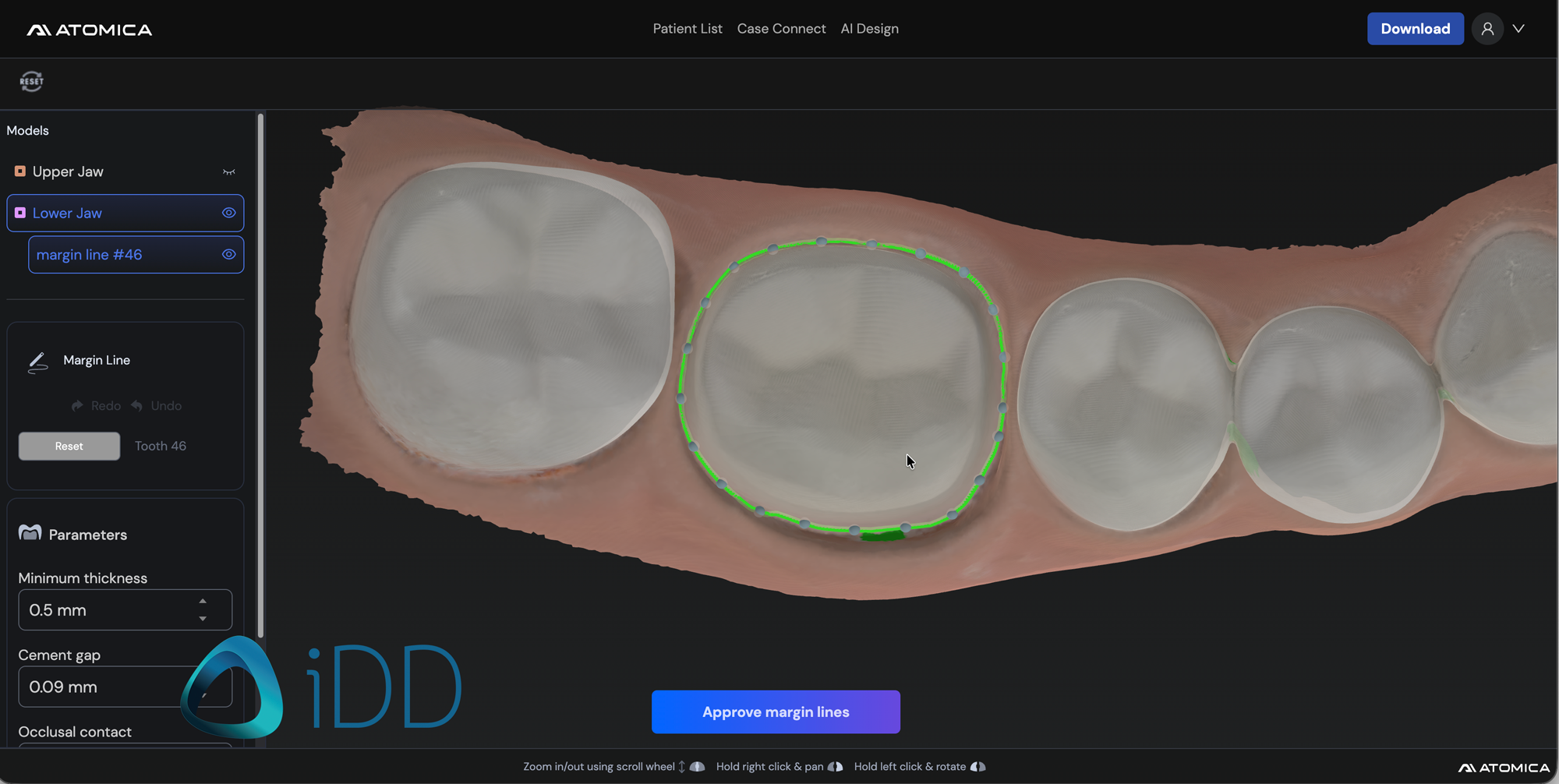Image resolution: width=1559 pixels, height=784 pixels.
Task: Click the scroll wheel mouse icon hint
Action: [x=697, y=767]
